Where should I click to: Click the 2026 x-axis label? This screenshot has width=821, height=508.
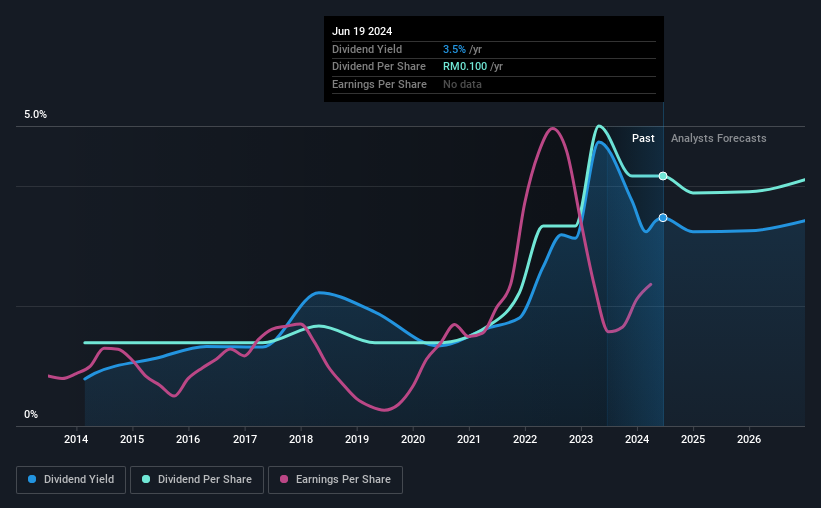(x=749, y=439)
